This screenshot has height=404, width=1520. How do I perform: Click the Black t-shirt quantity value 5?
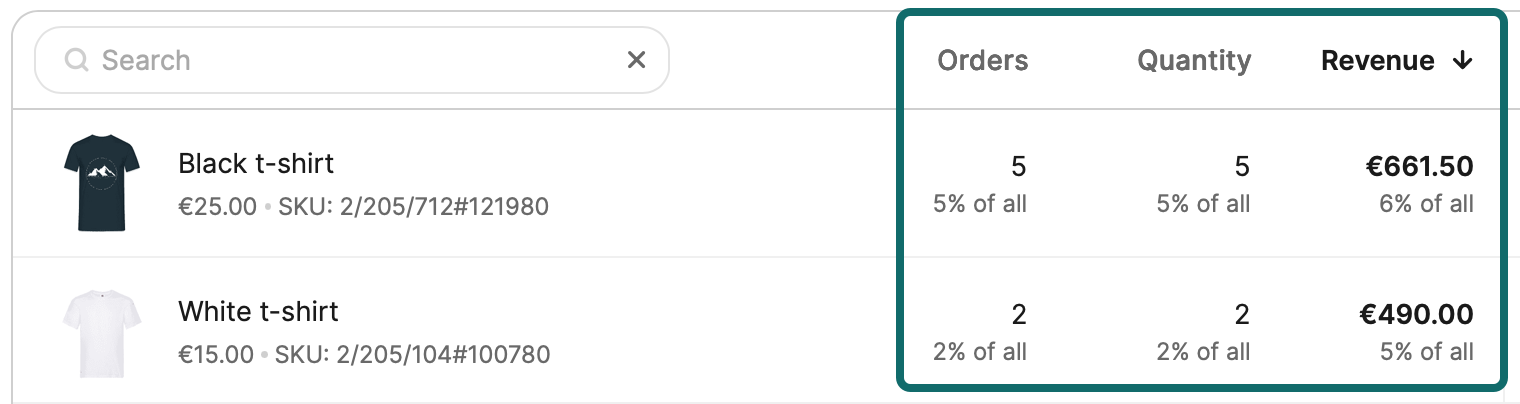pyautogui.click(x=1241, y=166)
